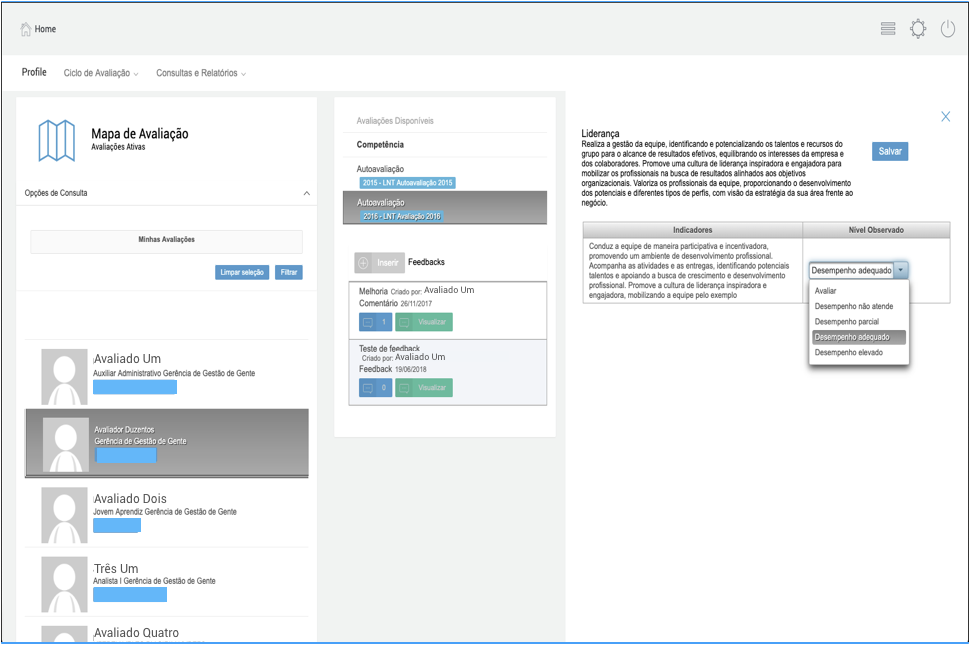
Task: Click the Nível Observado dropdown arrow
Action: (901, 270)
